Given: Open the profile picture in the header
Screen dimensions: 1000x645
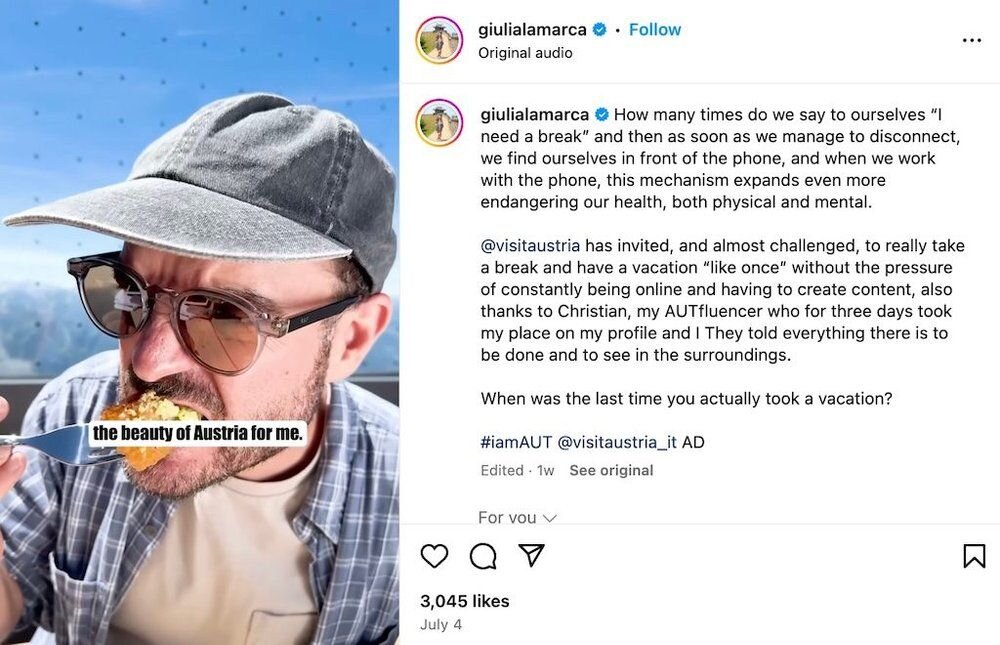Looking at the screenshot, I should [x=439, y=40].
